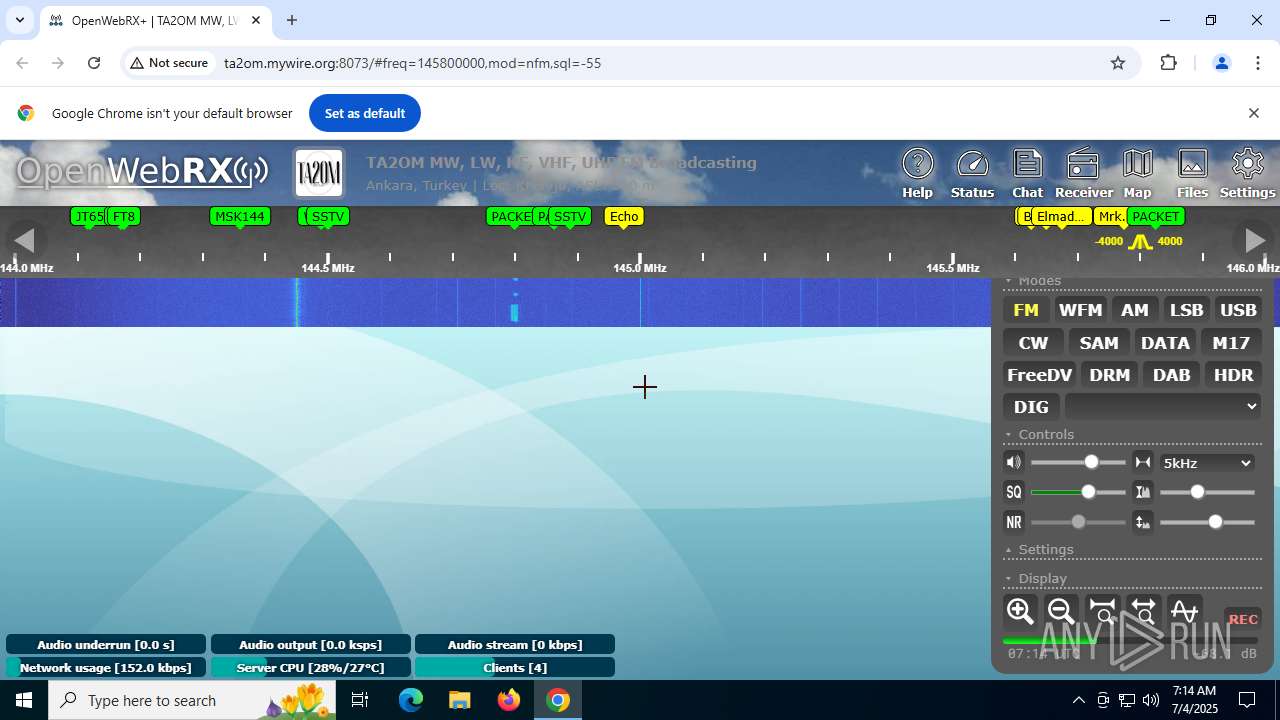The height and width of the screenshot is (720, 1280).
Task: Open the Chat panel
Action: pos(1027,174)
